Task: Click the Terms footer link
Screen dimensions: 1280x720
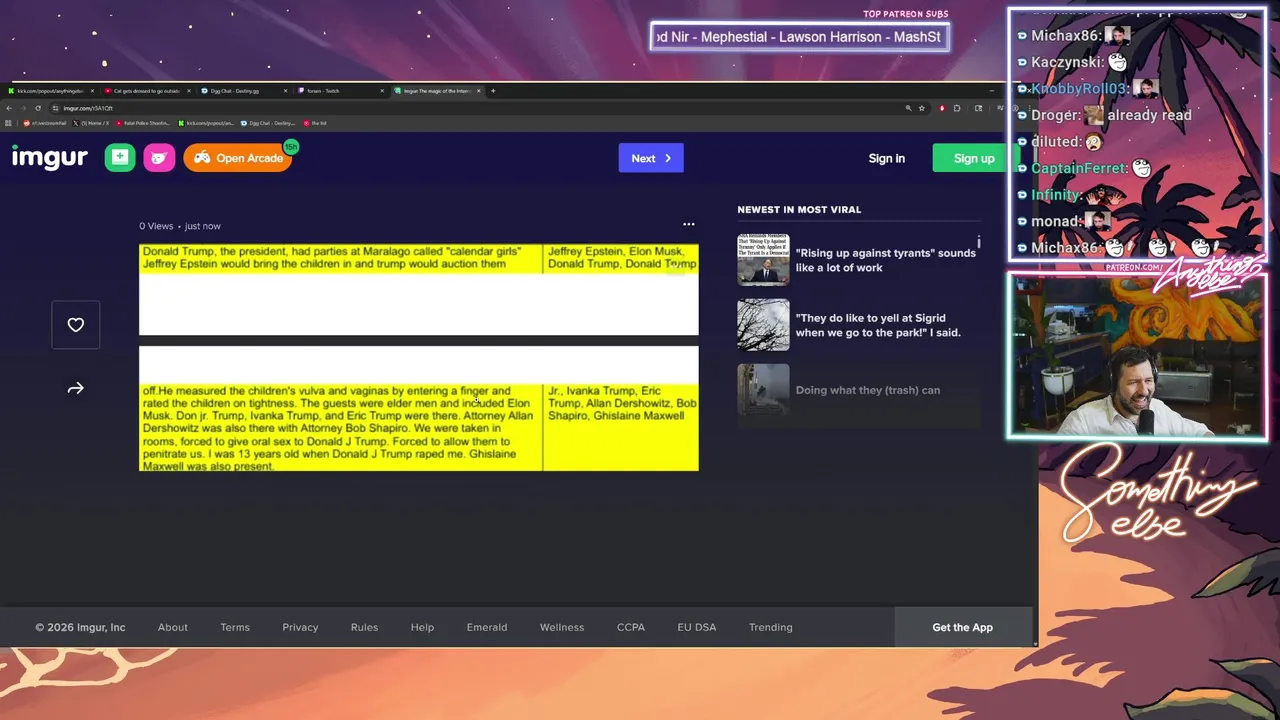Action: coord(235,627)
